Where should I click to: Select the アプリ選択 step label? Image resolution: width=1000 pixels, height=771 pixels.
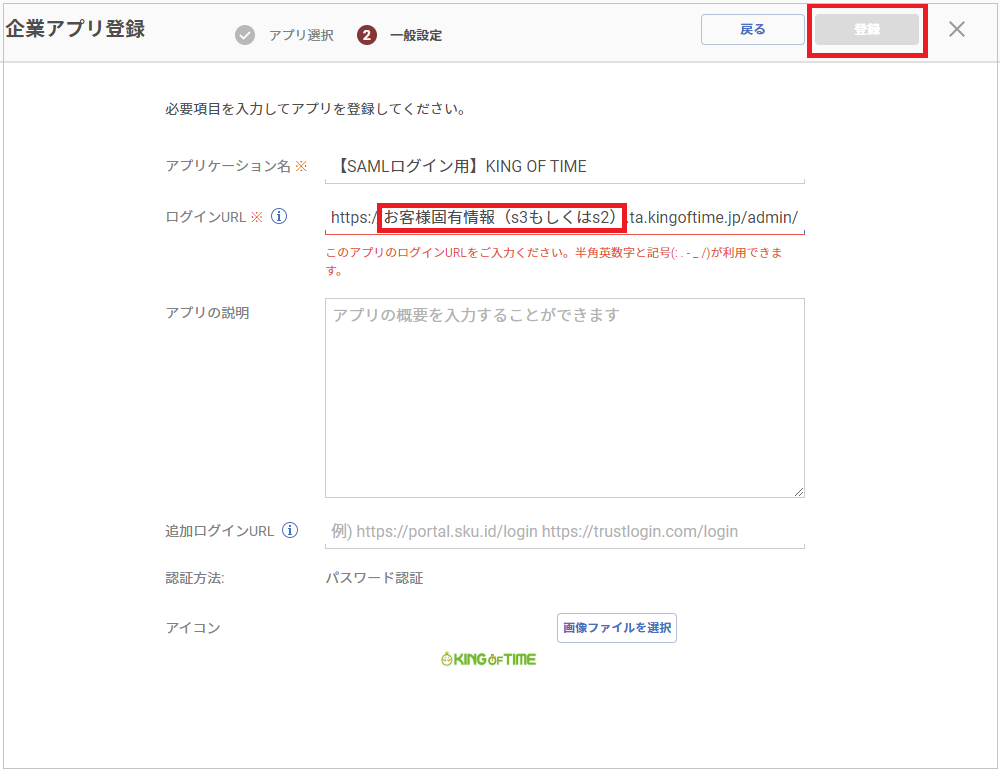coord(301,35)
